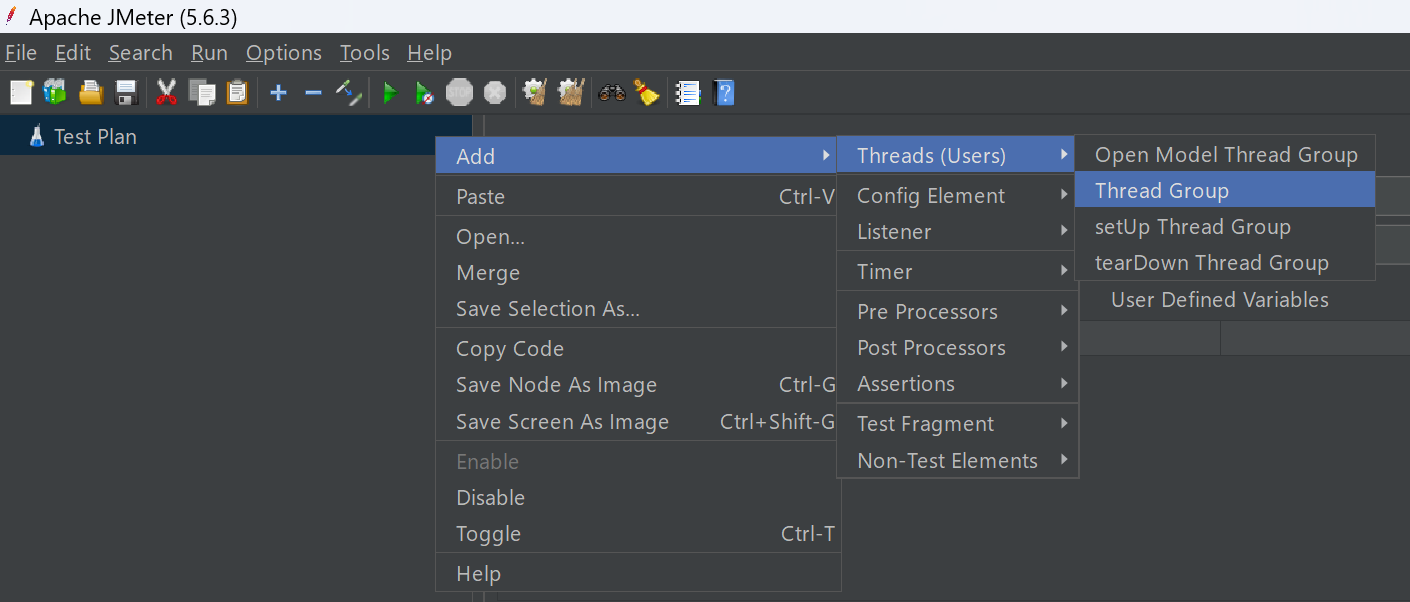Viewport: 1410px width, 602px height.
Task: Click the Cut scissors icon
Action: [166, 93]
